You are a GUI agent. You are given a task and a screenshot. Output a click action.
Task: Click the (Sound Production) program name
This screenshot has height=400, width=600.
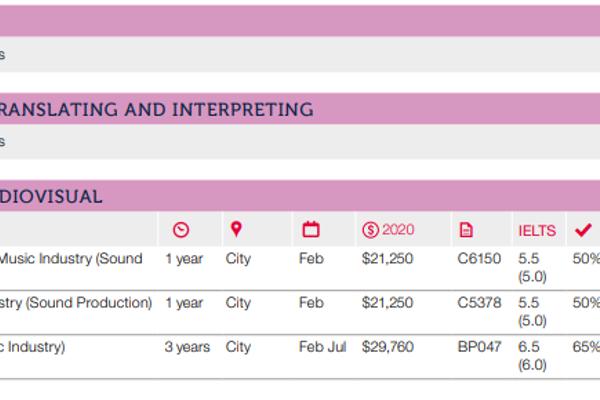coord(76,303)
